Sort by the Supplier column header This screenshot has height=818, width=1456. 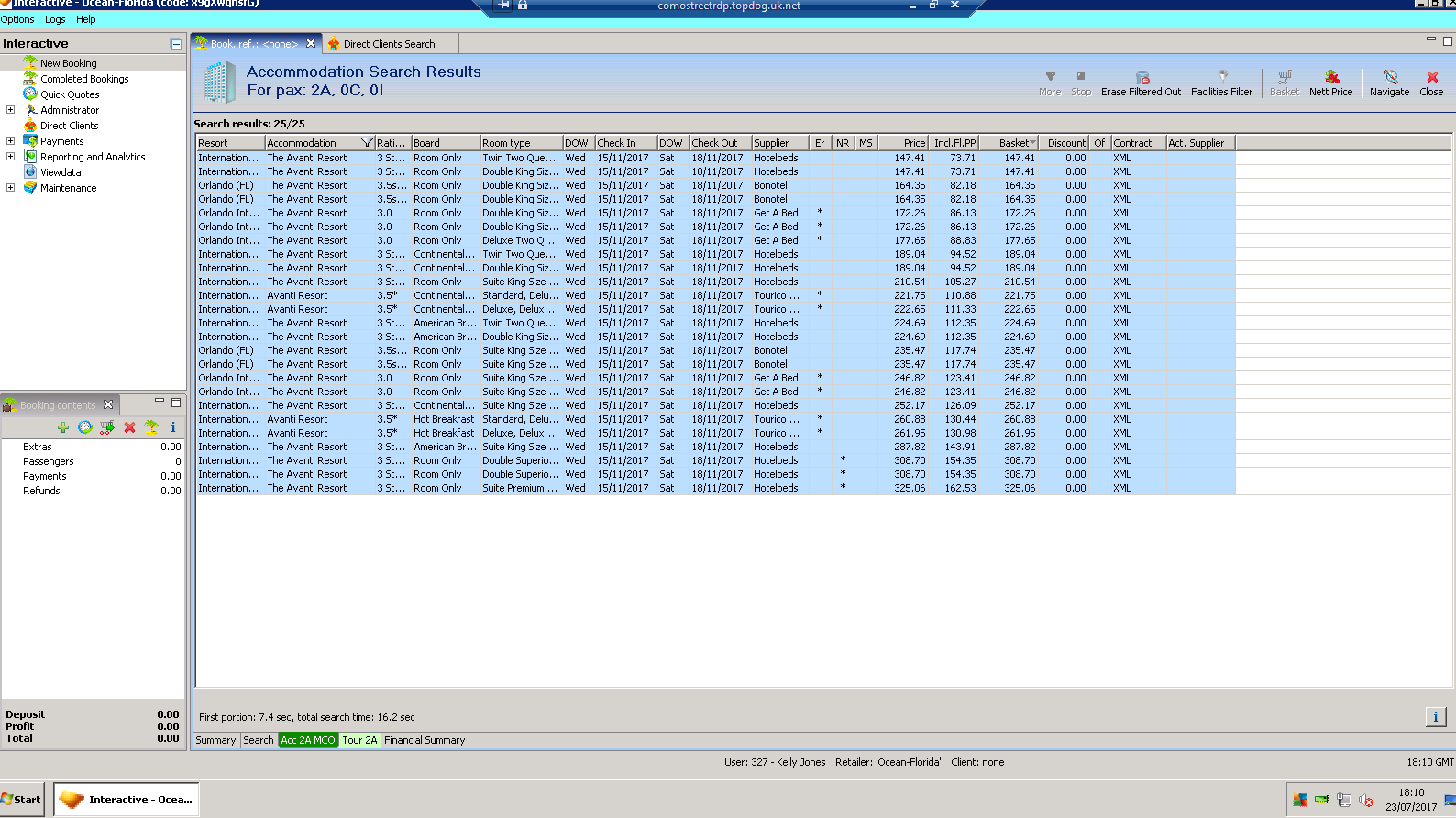click(x=779, y=143)
